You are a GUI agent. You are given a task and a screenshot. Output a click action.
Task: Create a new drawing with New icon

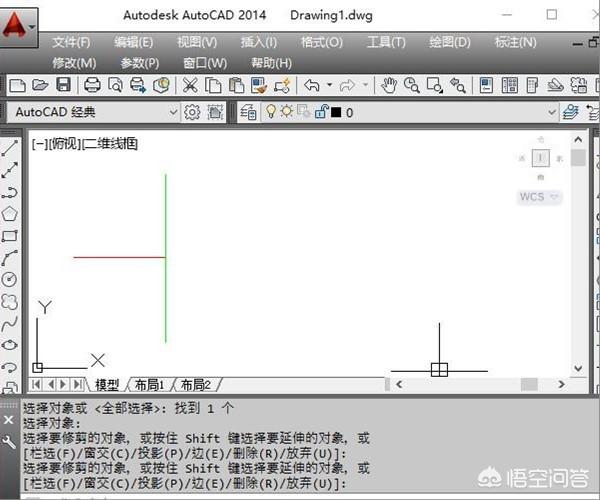coord(17,85)
